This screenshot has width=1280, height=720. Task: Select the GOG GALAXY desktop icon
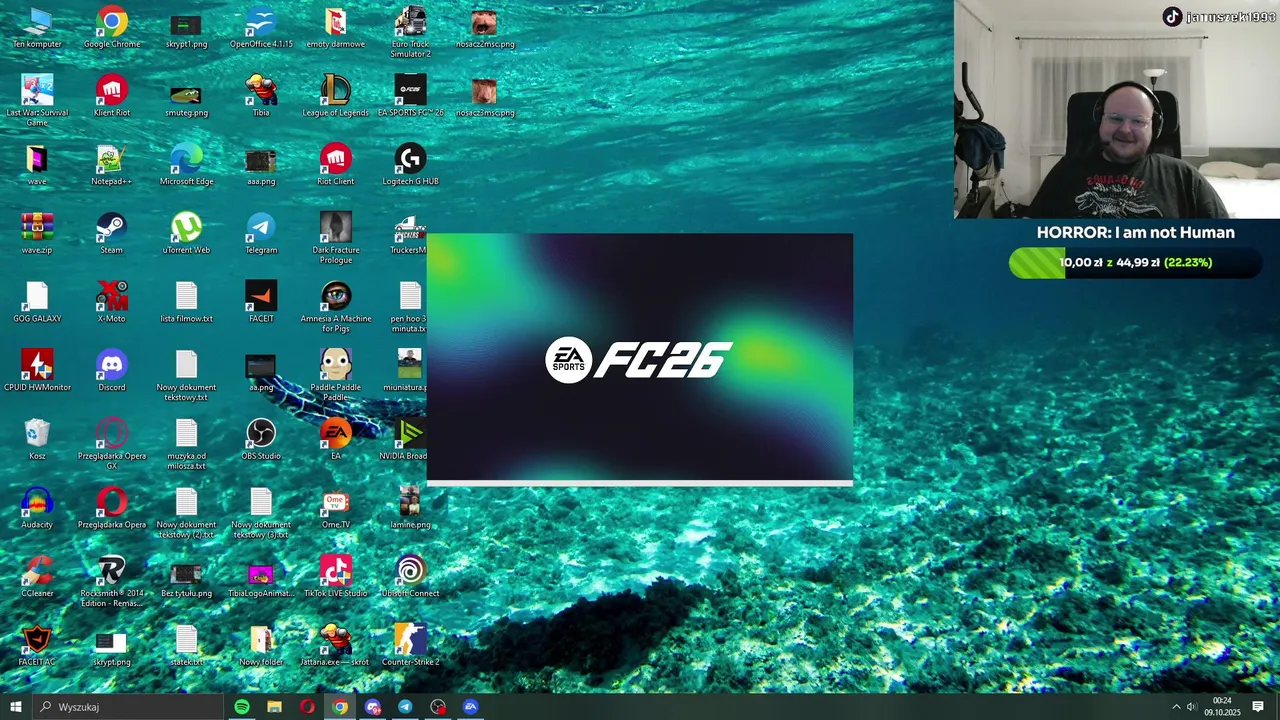[37, 303]
